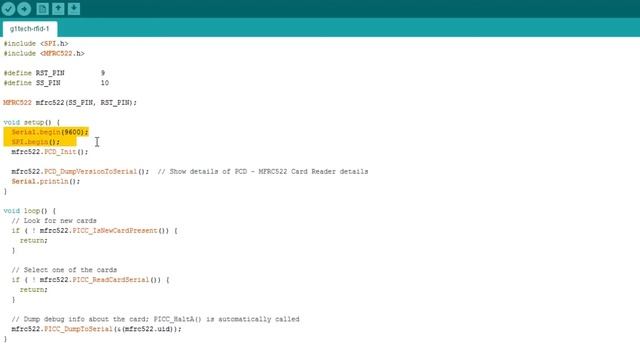This screenshot has height=360, width=640.
Task: Click the Upload arrow icon
Action: coord(24,9)
